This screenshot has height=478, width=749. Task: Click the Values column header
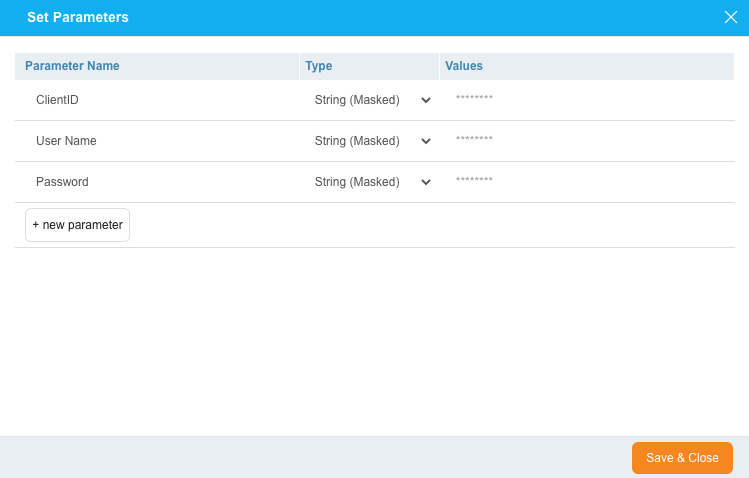(464, 66)
